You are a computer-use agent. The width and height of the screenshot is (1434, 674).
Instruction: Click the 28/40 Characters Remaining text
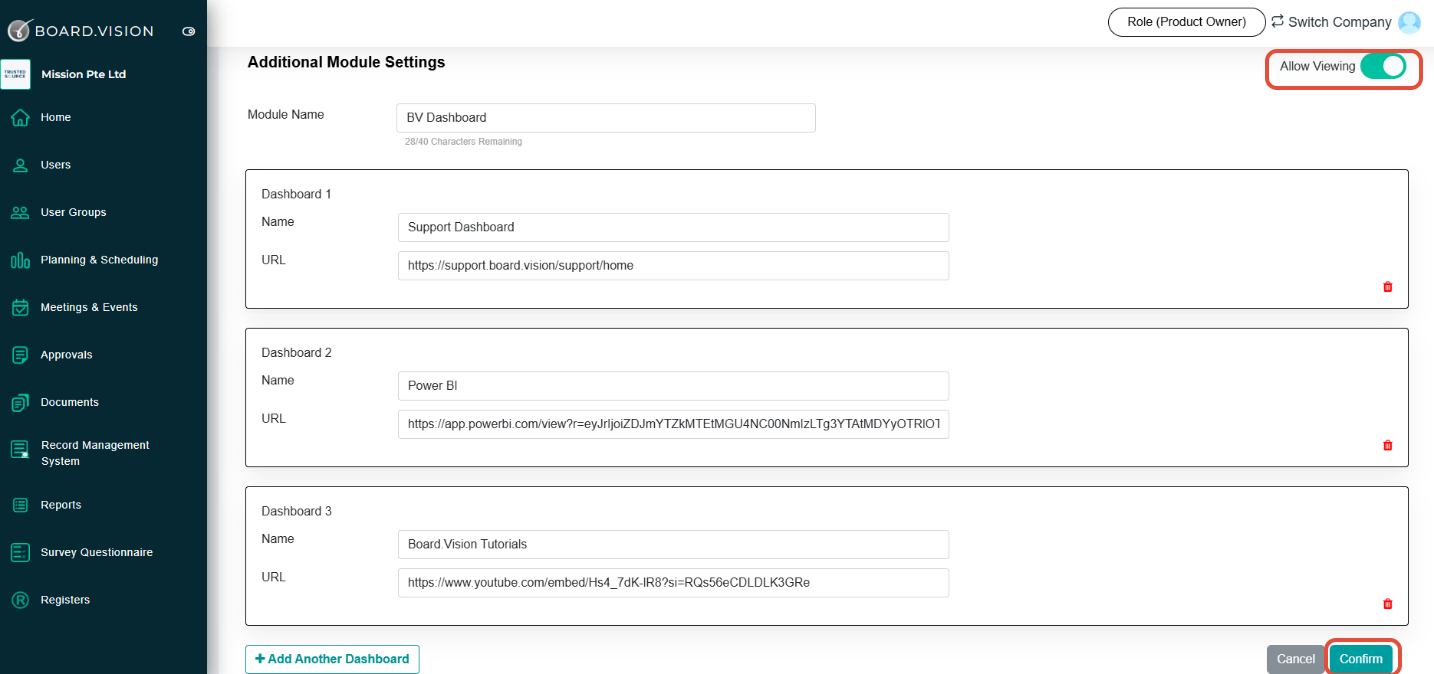(463, 142)
